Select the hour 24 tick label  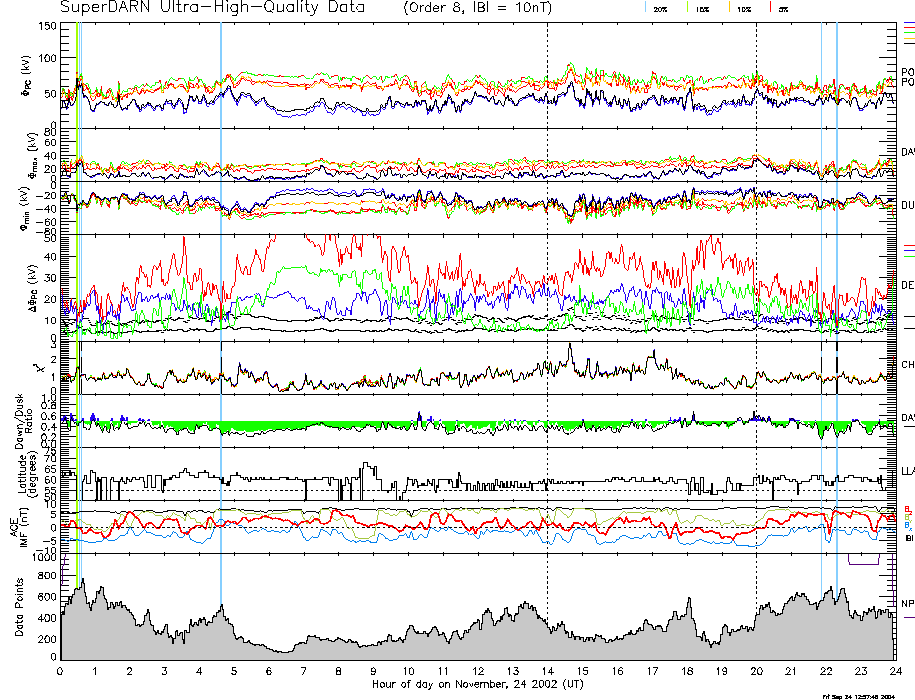pos(895,670)
